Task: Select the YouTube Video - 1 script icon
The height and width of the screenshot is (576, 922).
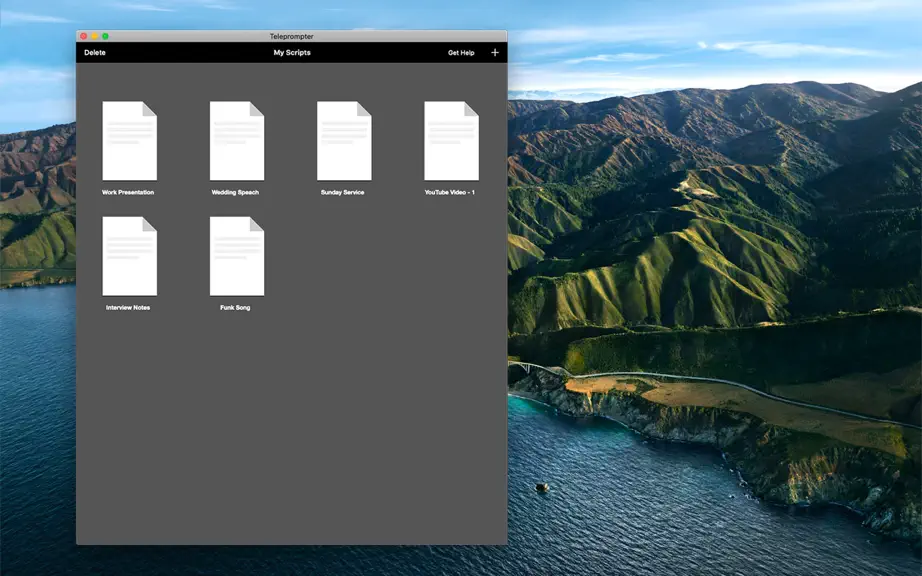Action: point(452,141)
